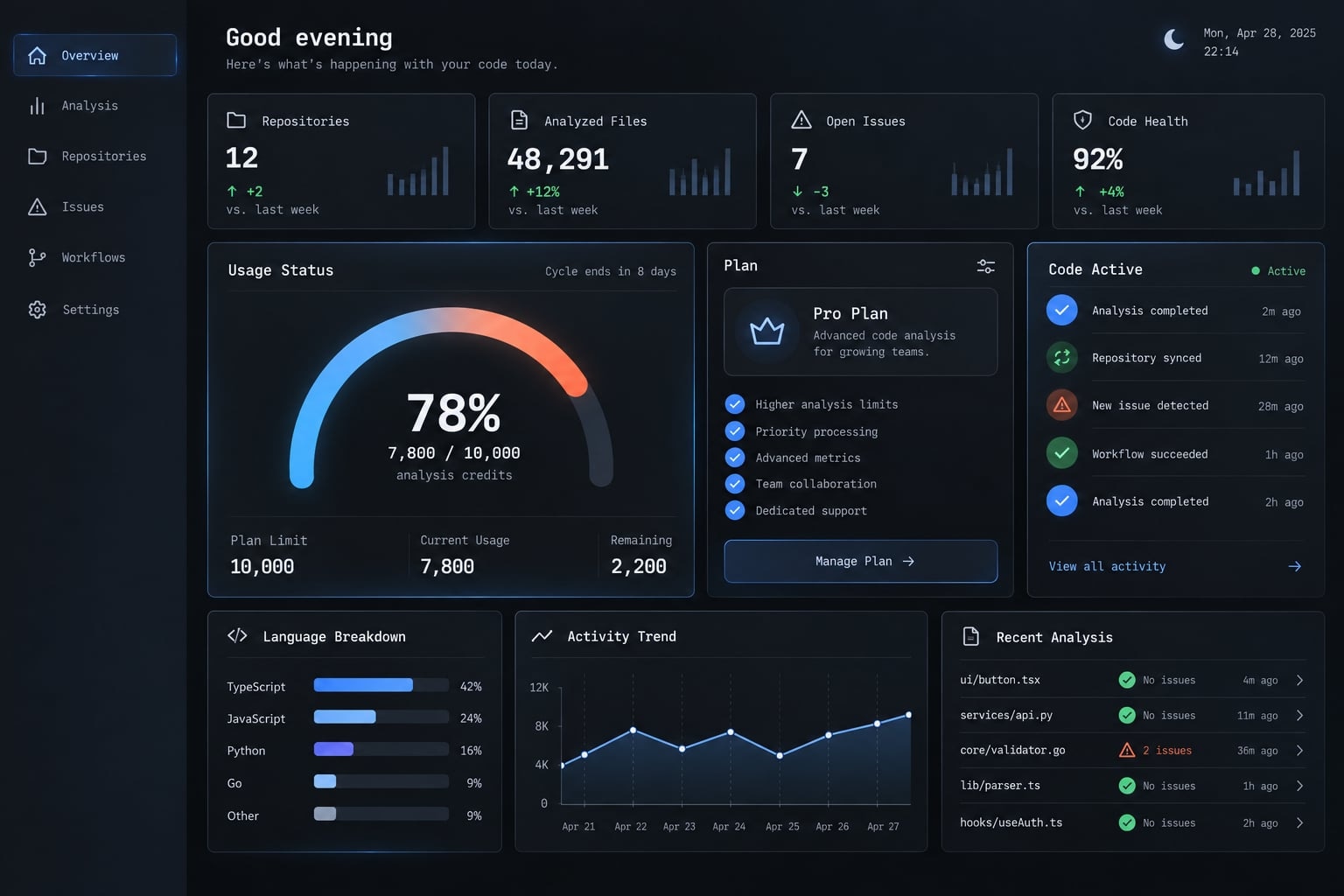Image resolution: width=1344 pixels, height=896 pixels.
Task: Click the Settings gear icon in sidebar
Action: [37, 310]
